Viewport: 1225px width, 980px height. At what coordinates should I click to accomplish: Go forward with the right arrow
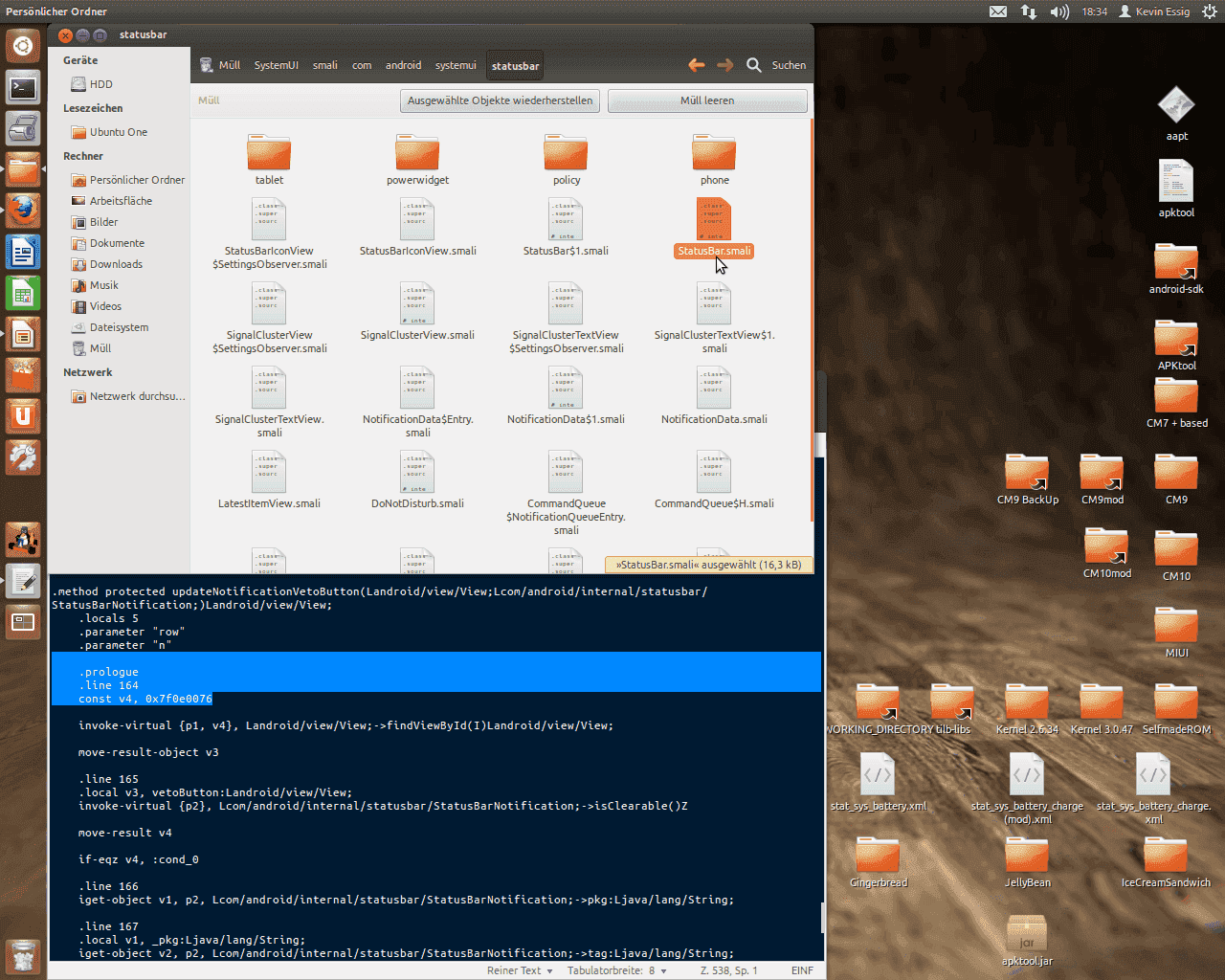[x=725, y=65]
